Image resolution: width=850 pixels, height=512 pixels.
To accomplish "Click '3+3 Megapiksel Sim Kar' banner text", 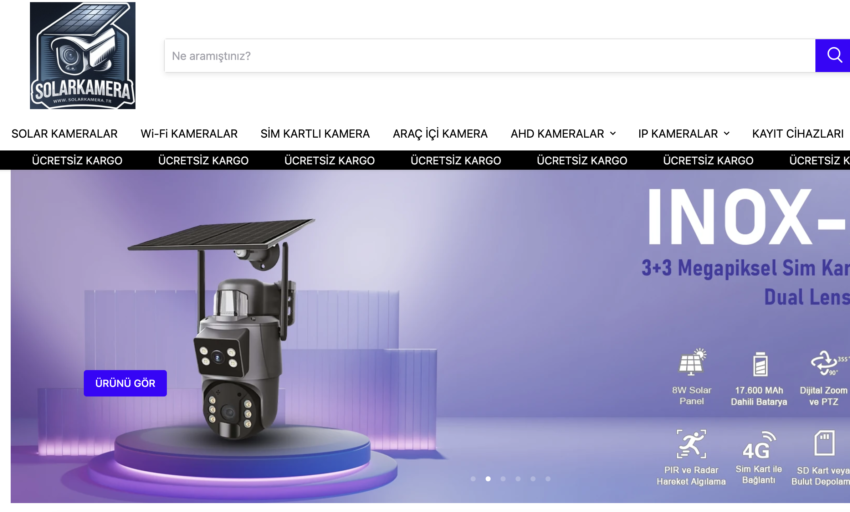I will [x=745, y=268].
